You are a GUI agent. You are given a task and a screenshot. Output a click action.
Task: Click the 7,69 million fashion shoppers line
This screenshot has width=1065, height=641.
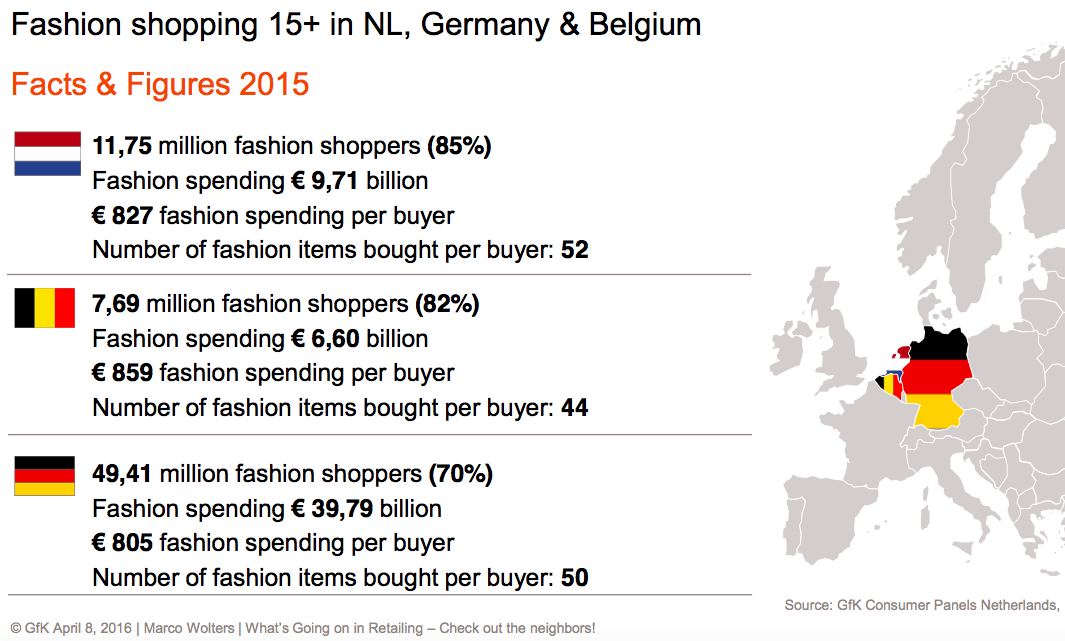pos(285,304)
